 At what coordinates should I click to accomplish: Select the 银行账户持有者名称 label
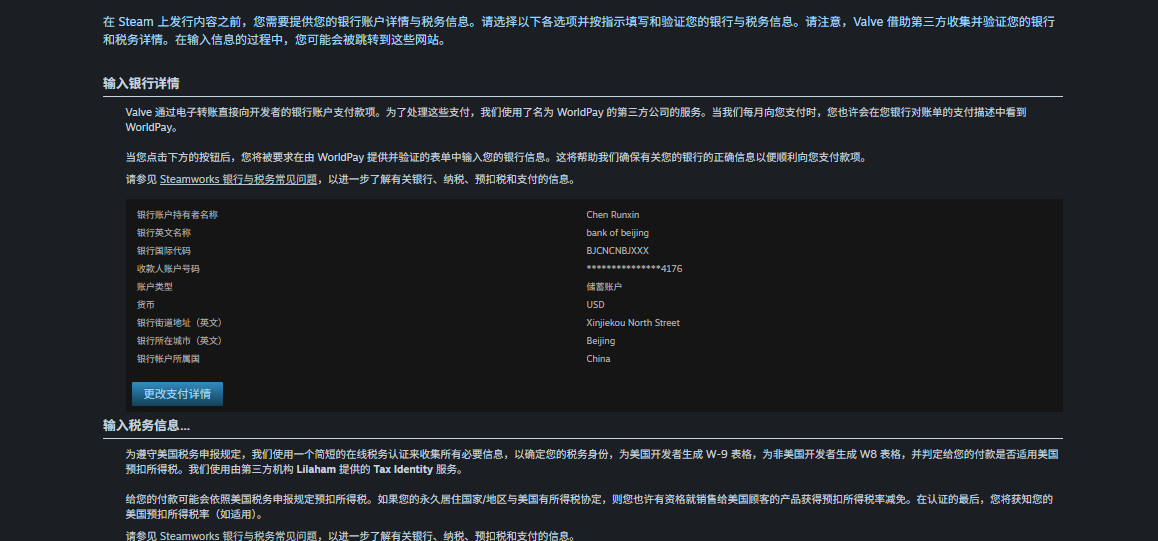pos(177,215)
